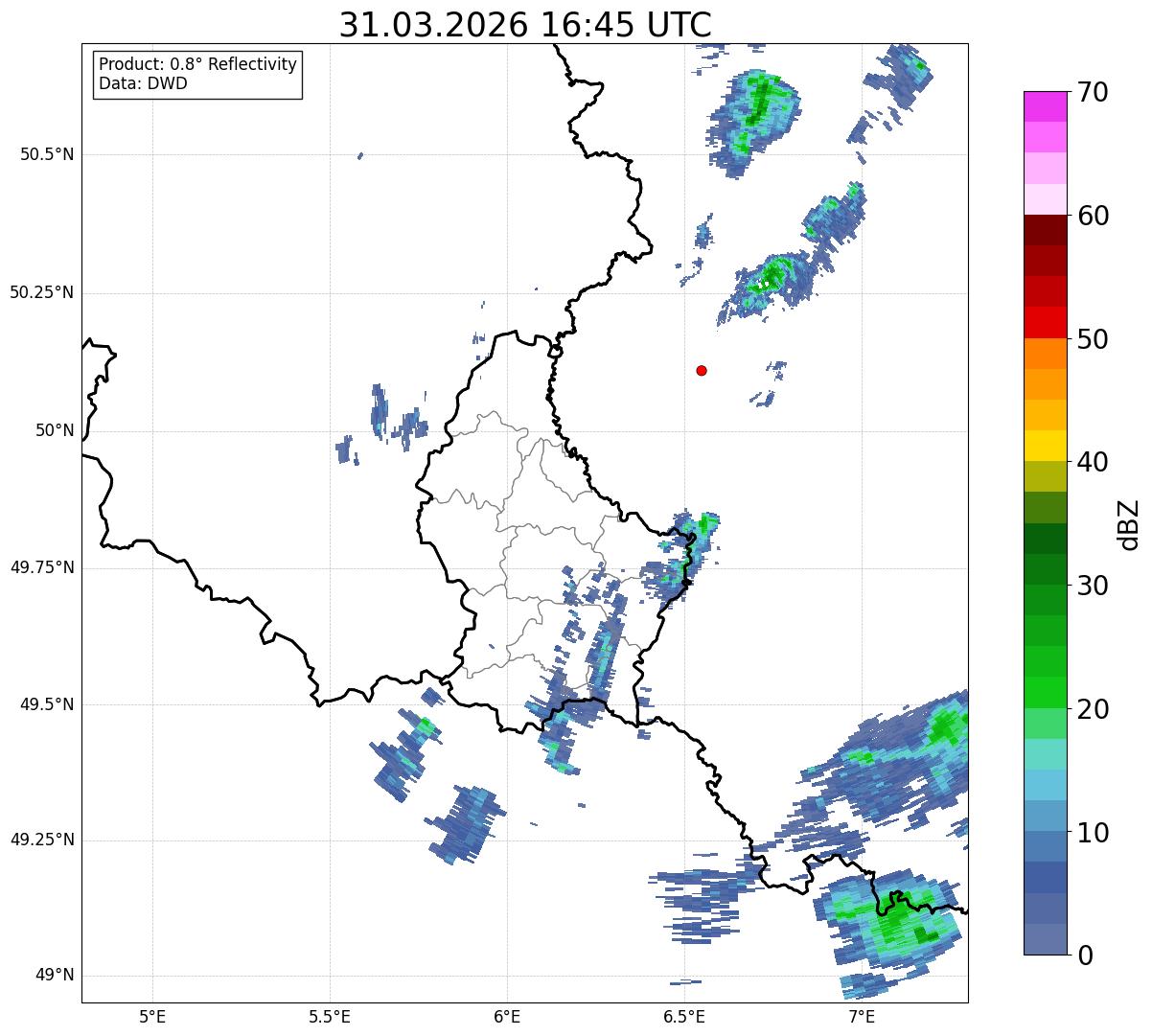Screen dimensions: 1152x1036
Task: Click the title "31.03.2026 16:45 UTC"
Action: coord(525,25)
